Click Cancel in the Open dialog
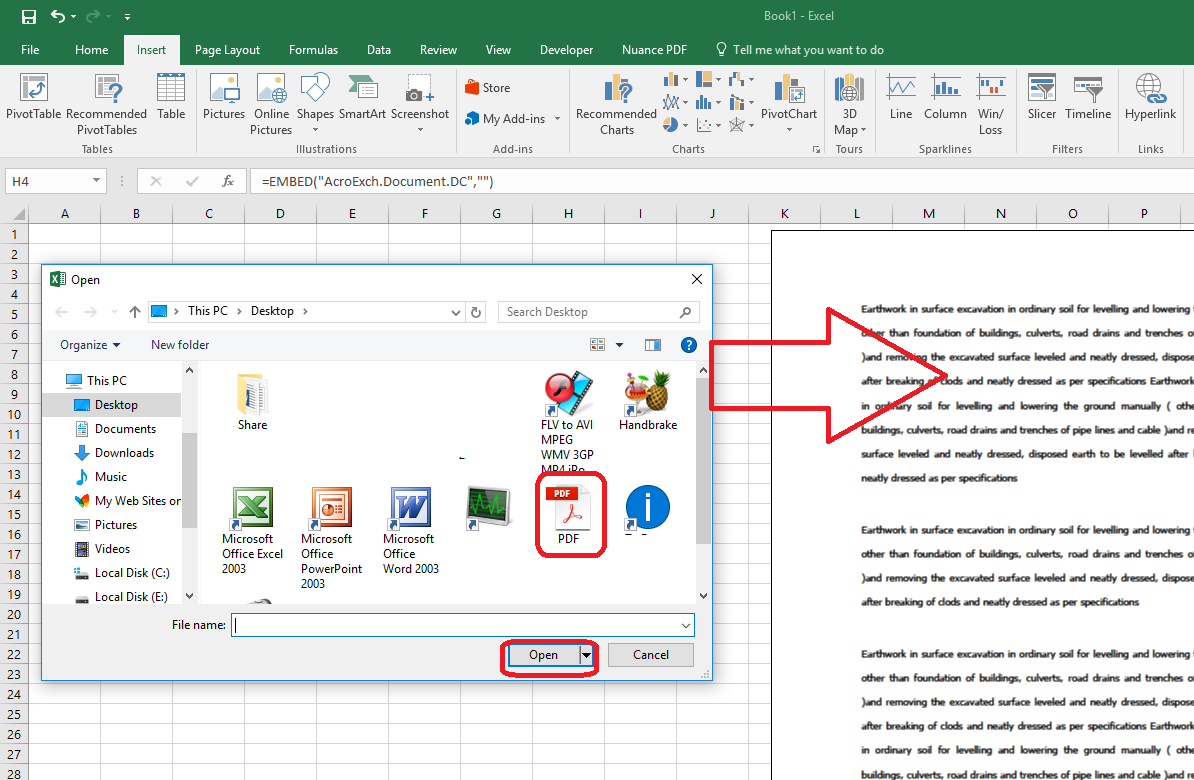This screenshot has width=1194, height=780. 650,655
